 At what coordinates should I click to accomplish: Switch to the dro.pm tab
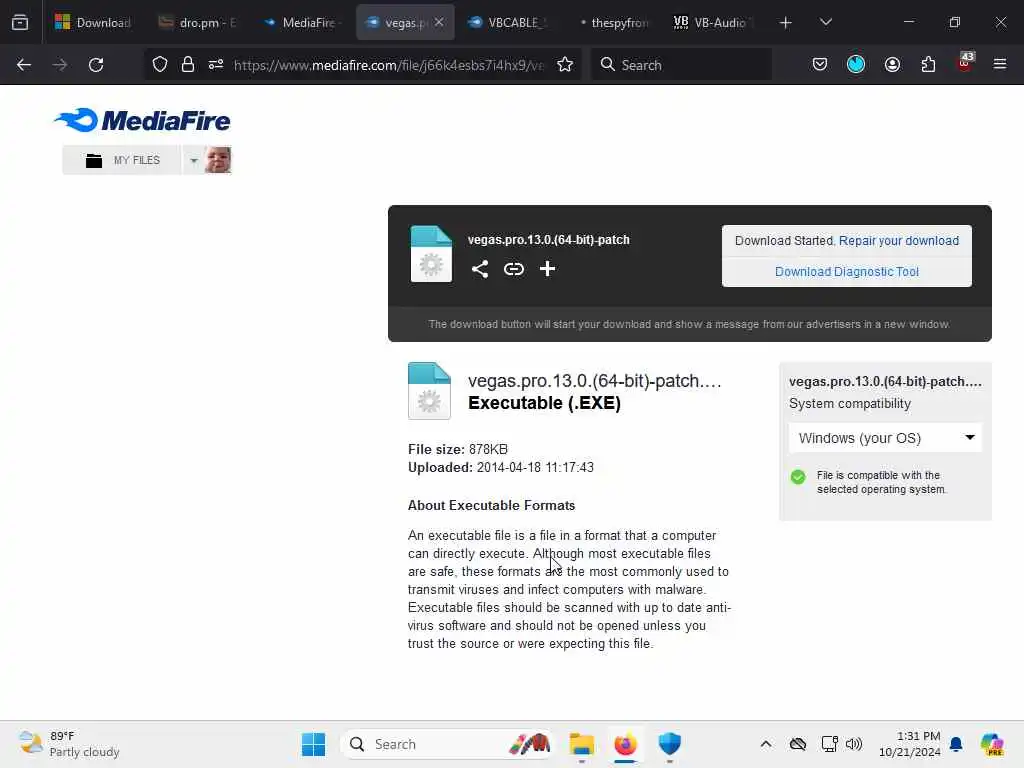coord(199,22)
